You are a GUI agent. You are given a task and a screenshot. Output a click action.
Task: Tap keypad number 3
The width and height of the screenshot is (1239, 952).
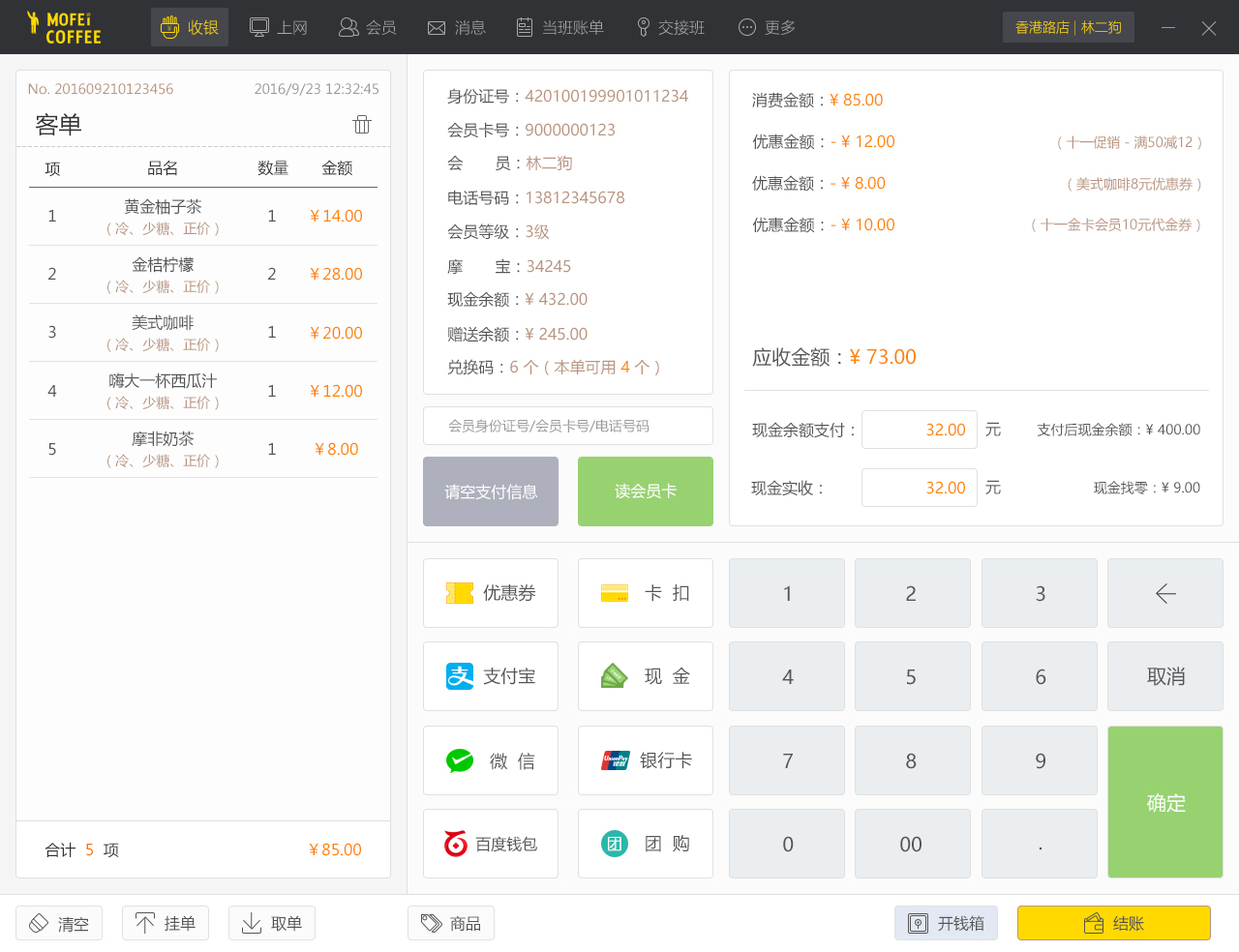point(1040,593)
